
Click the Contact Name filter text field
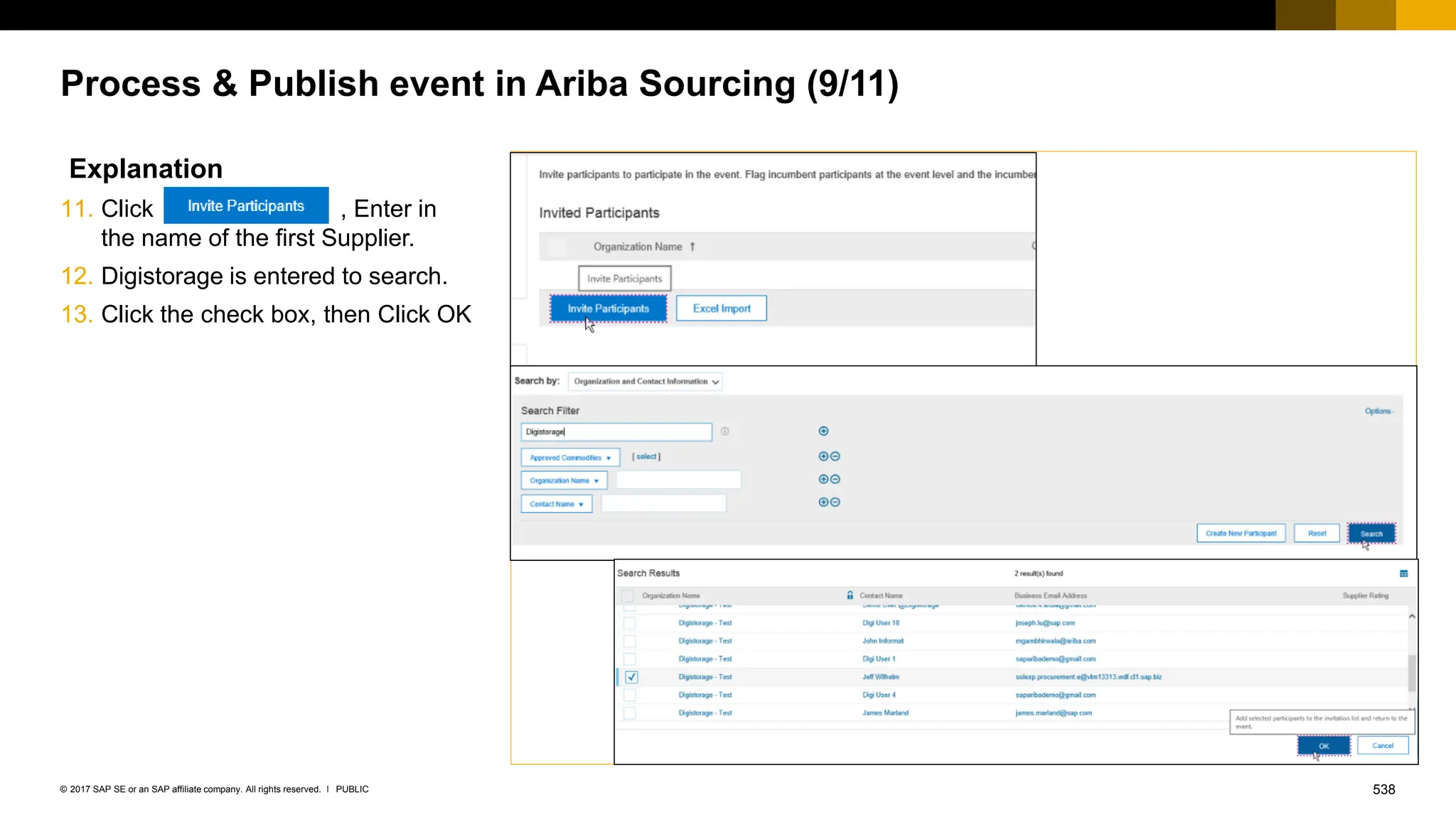point(664,503)
